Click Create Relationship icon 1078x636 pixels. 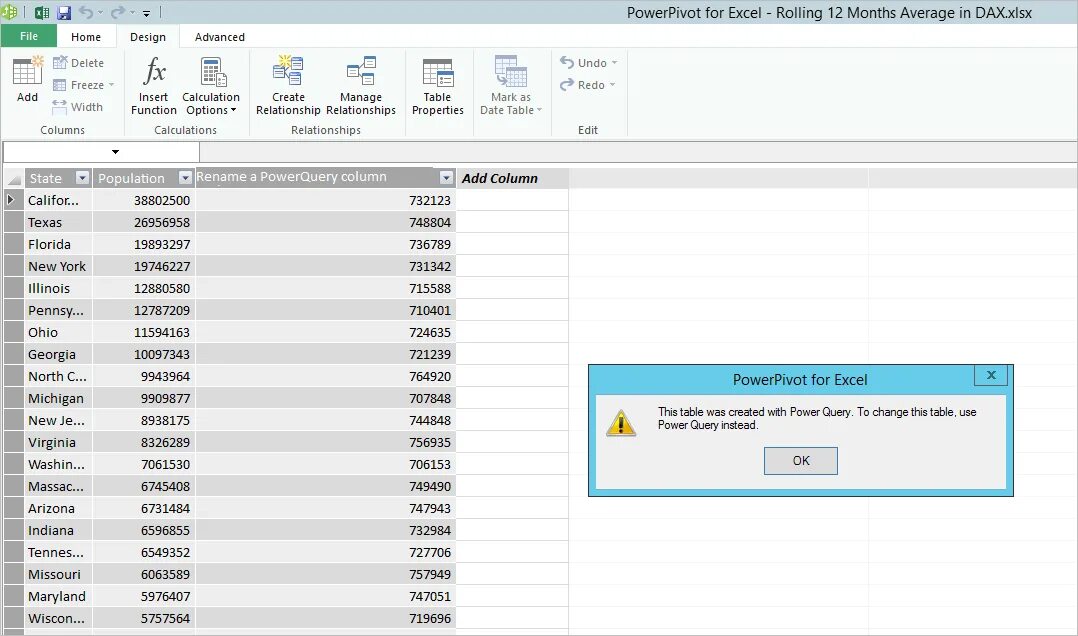[x=288, y=86]
